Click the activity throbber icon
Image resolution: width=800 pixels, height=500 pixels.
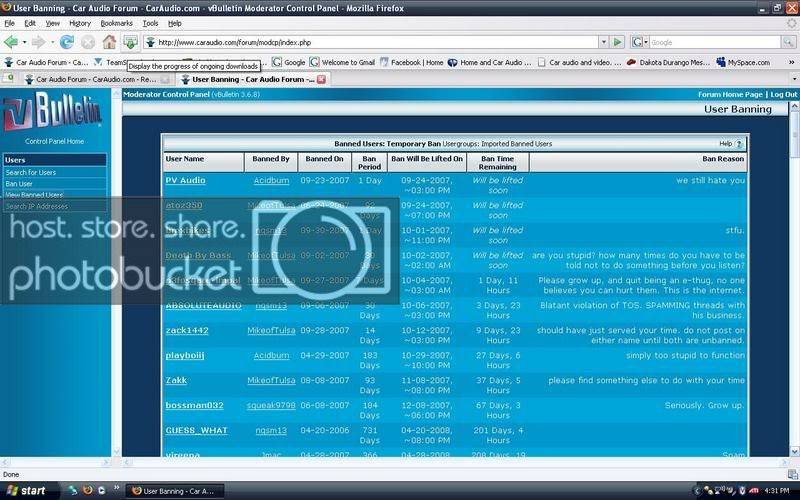791,23
